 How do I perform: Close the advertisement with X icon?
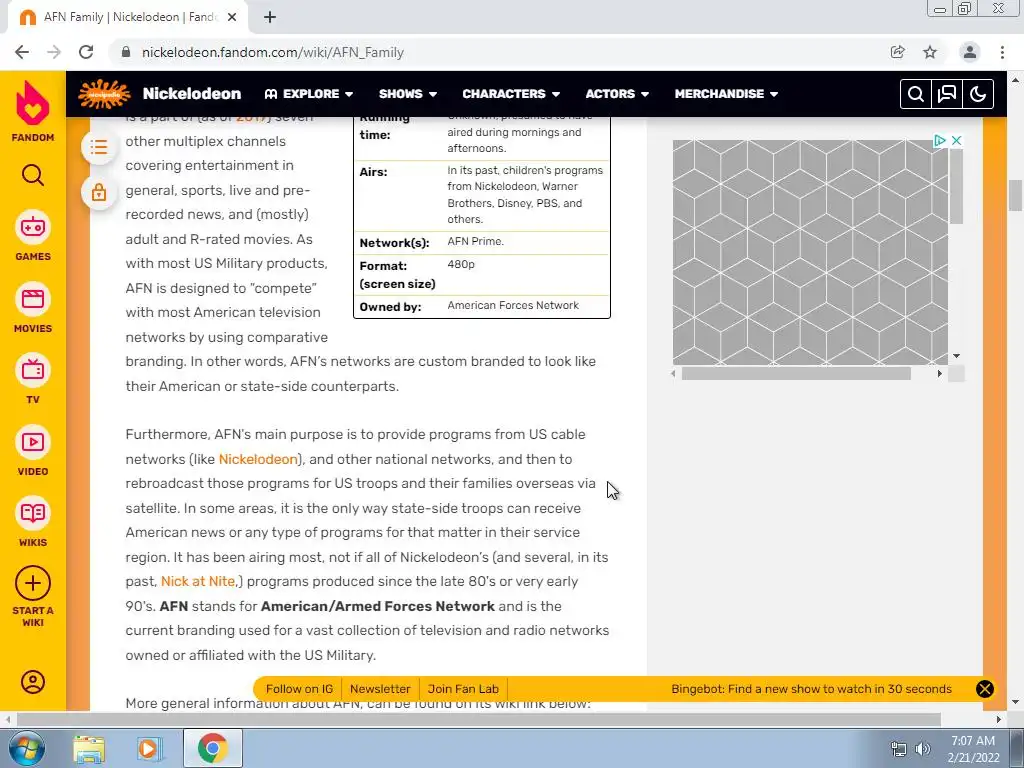coord(956,140)
